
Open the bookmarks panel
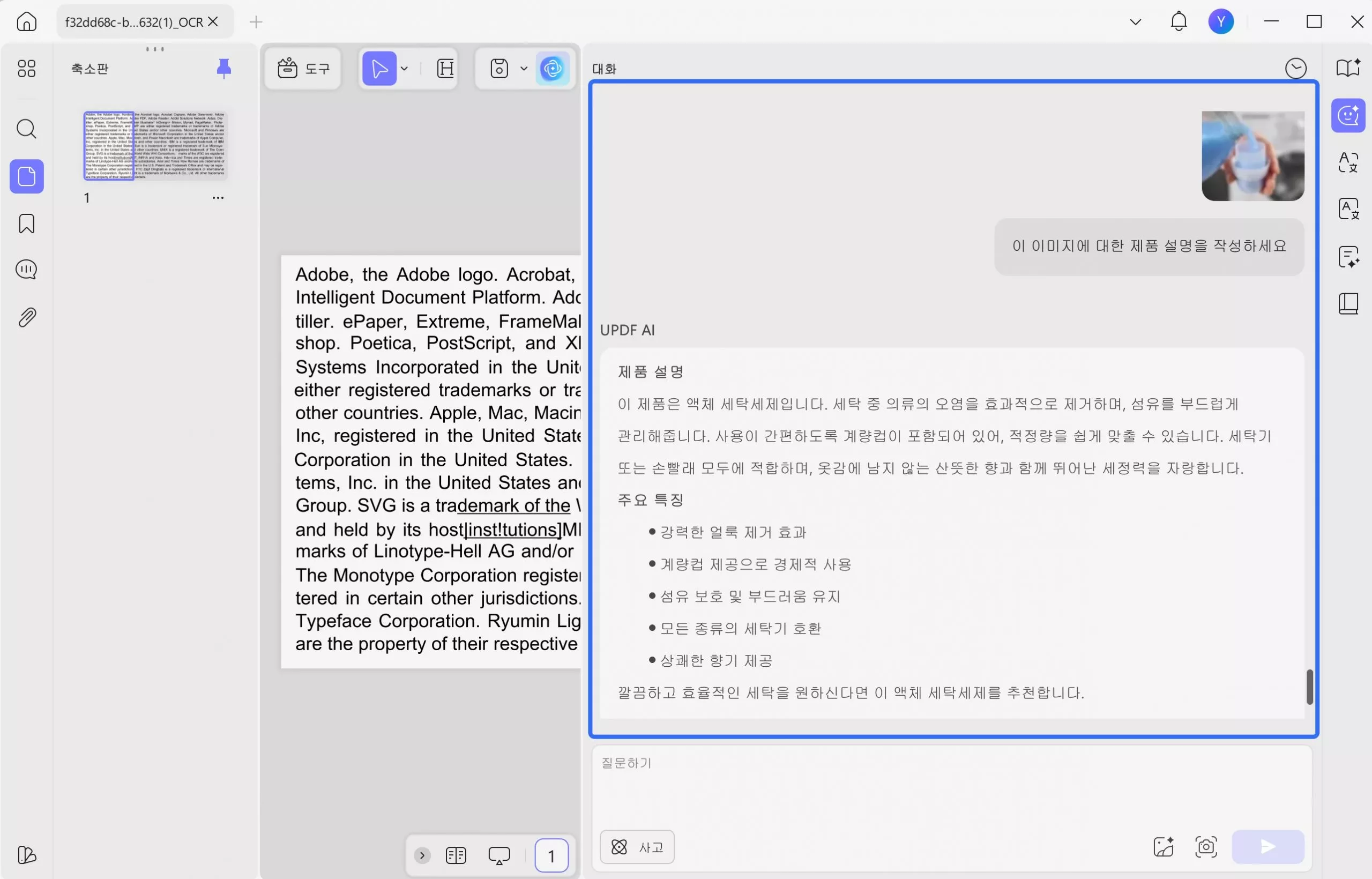click(27, 224)
